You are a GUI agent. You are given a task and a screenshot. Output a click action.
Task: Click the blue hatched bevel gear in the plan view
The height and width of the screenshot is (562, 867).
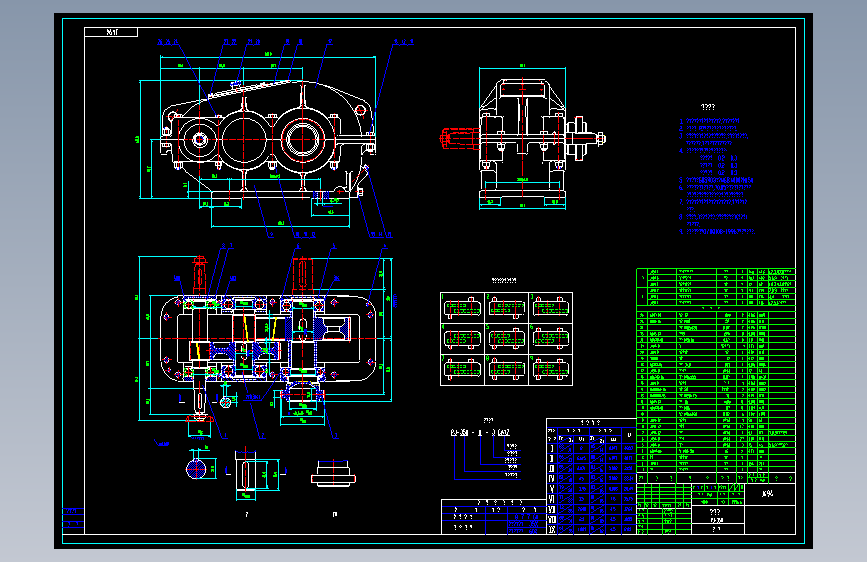coord(332,330)
